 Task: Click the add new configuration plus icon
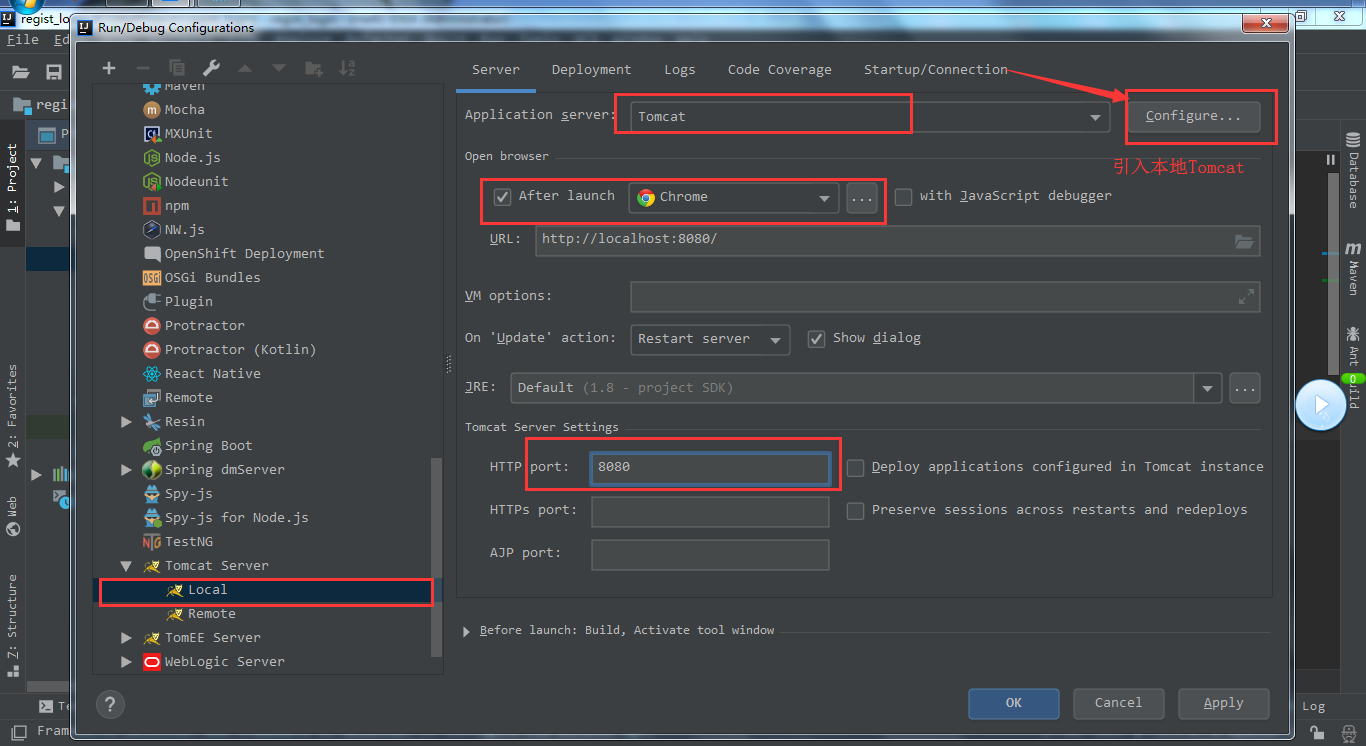point(109,68)
